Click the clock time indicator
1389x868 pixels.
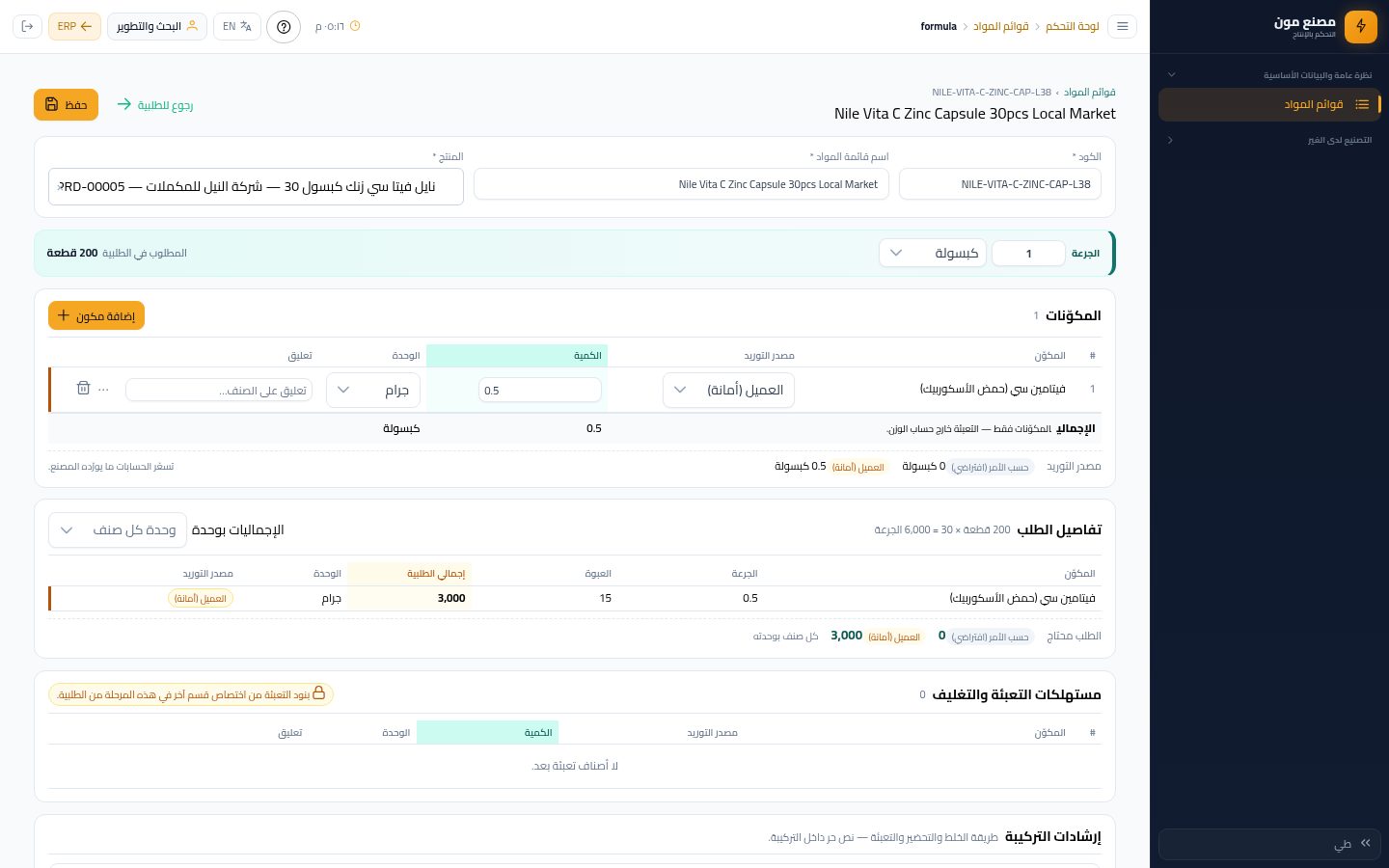point(338,26)
